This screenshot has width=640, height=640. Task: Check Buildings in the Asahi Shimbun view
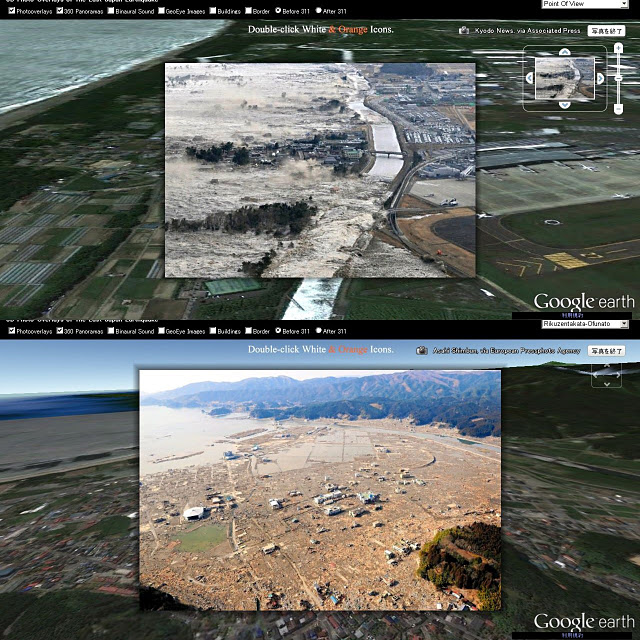click(213, 331)
